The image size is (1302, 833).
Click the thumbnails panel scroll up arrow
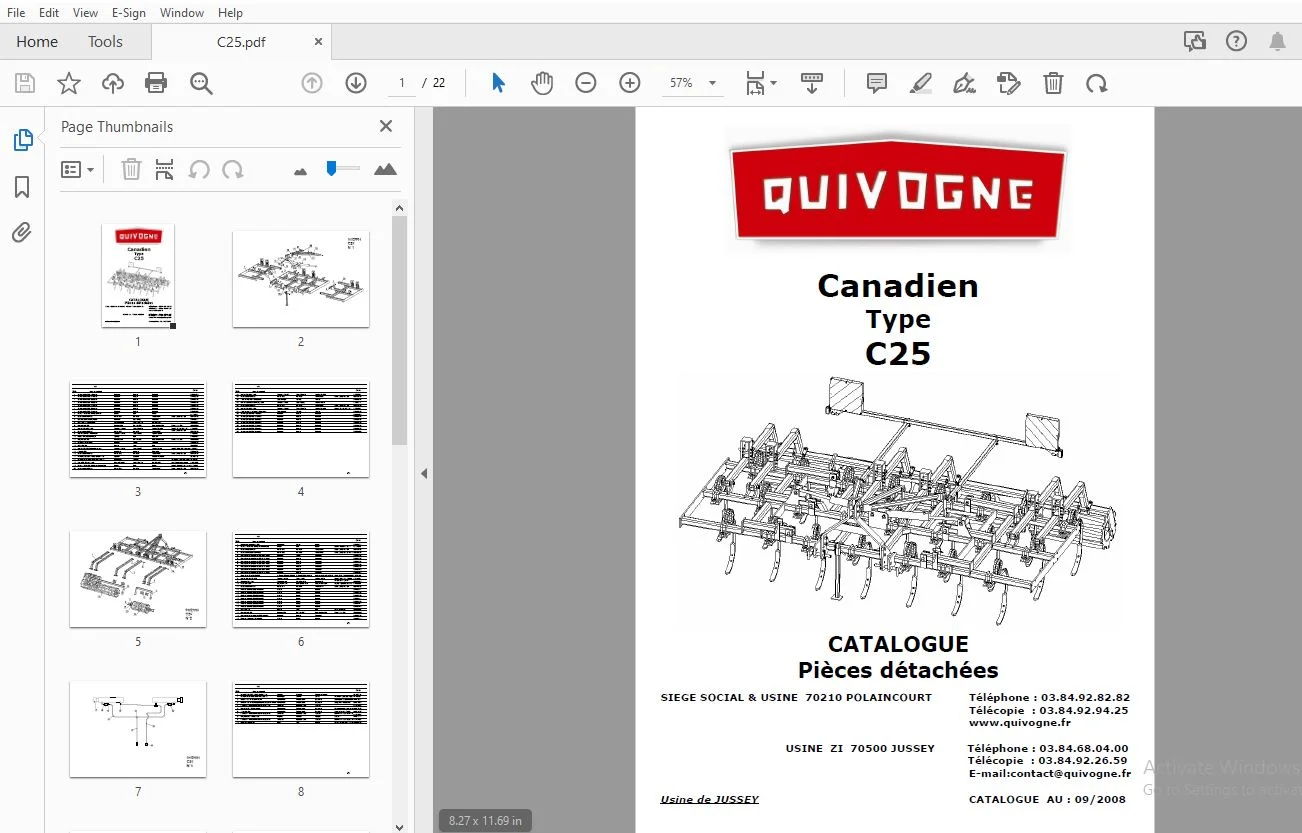click(399, 208)
